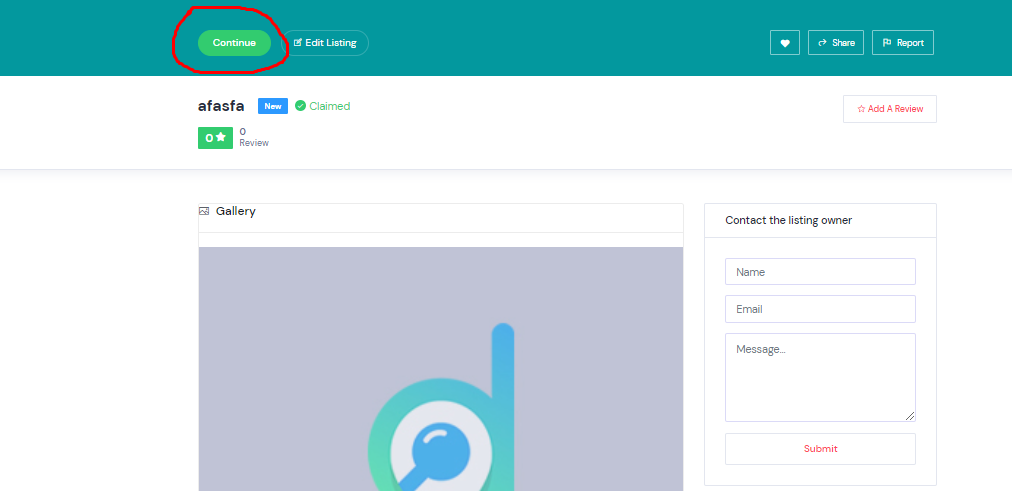This screenshot has height=491, width=1012.
Task: Share this listing
Action: [836, 43]
